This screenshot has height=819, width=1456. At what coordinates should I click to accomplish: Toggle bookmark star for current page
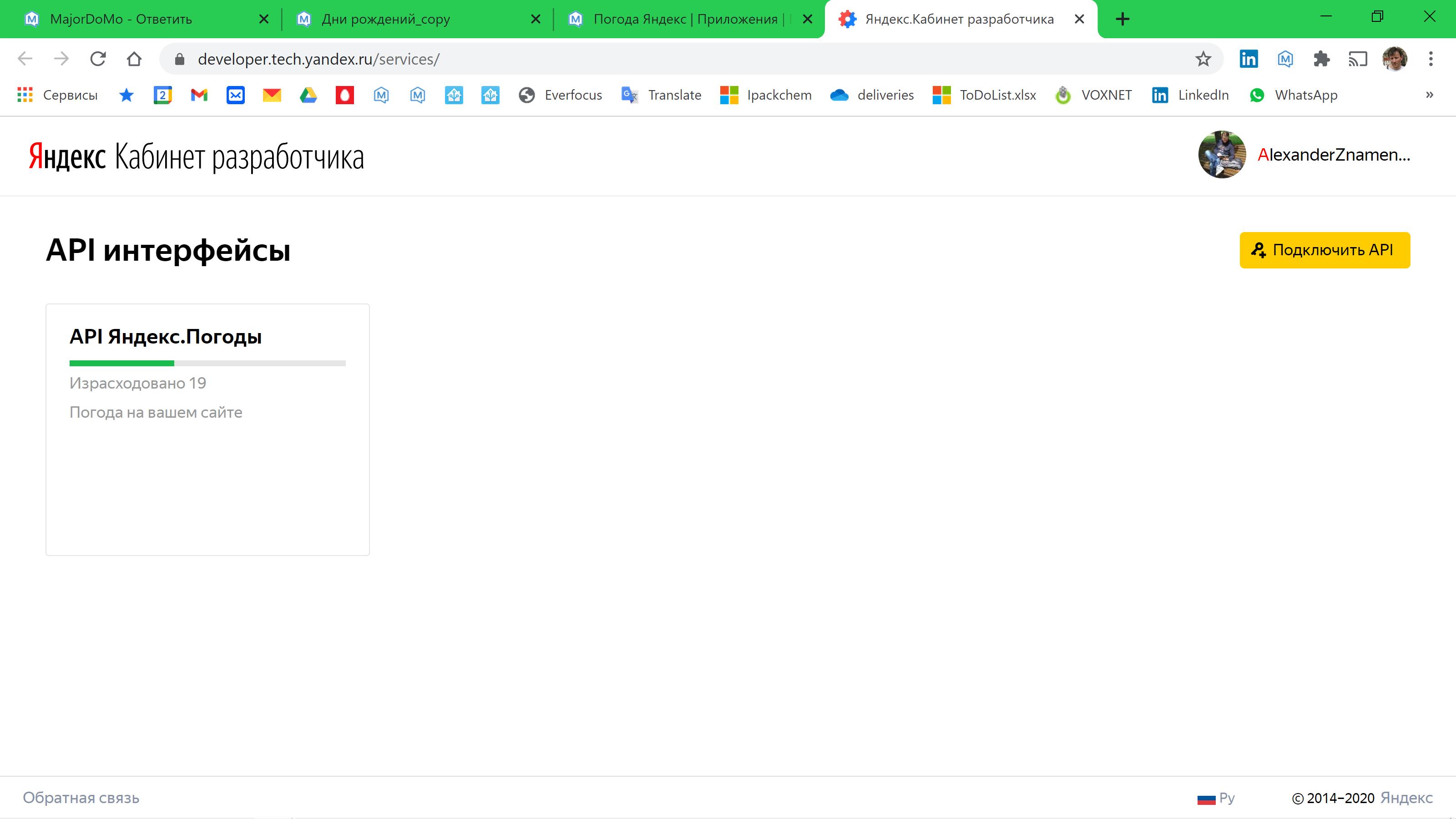[1203, 59]
